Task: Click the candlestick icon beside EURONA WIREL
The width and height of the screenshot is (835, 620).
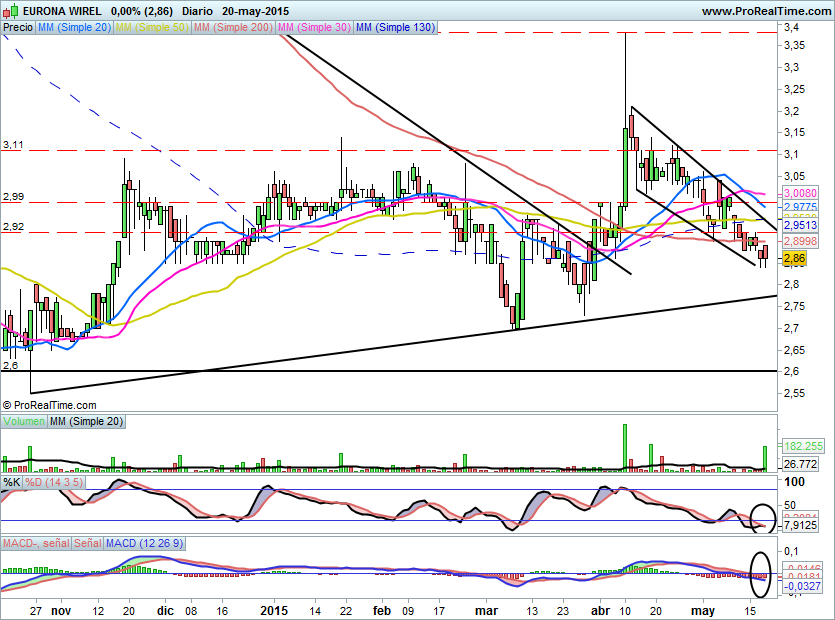Action: click(x=10, y=10)
